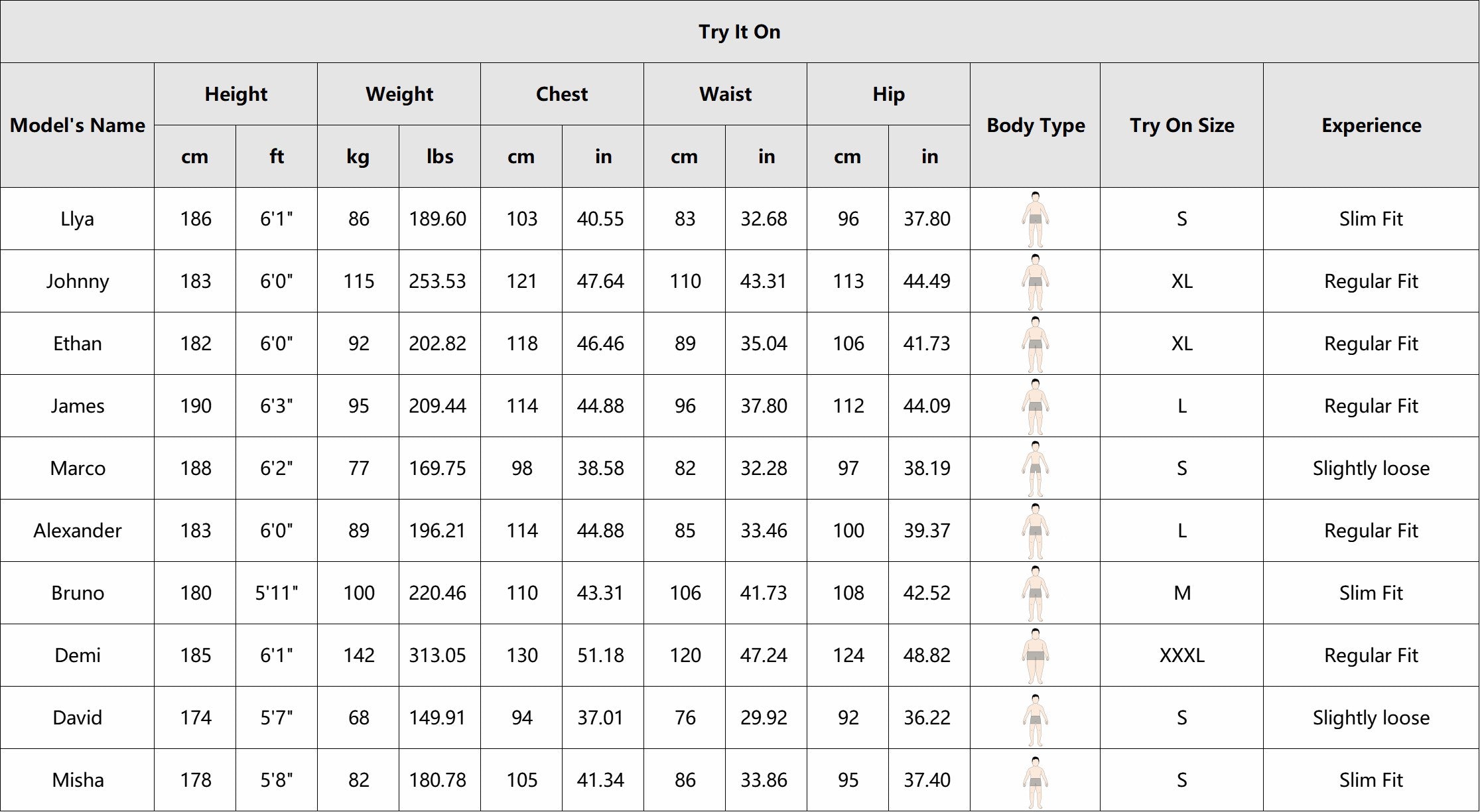The width and height of the screenshot is (1480, 812).
Task: Select the Model's Name column header
Action: (78, 125)
